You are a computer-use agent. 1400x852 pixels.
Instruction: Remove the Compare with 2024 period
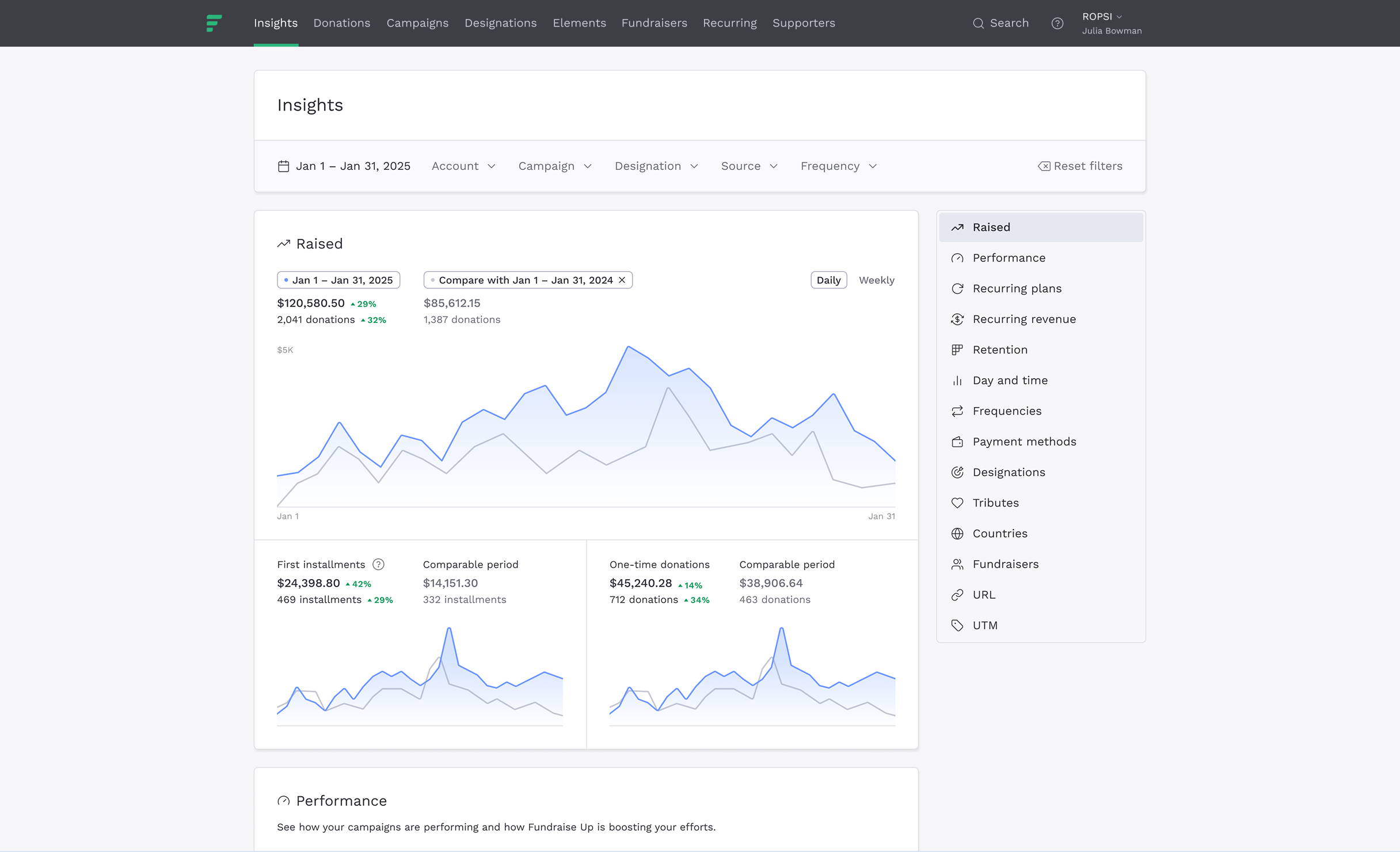pos(622,280)
